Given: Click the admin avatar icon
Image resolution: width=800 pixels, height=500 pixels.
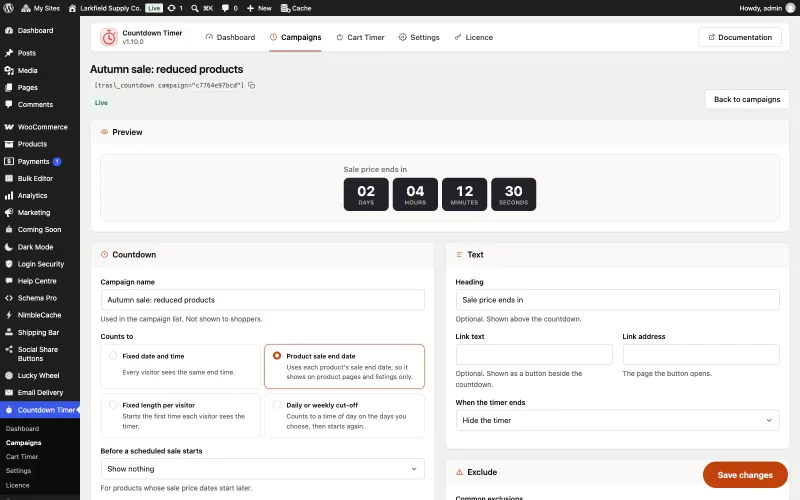Looking at the screenshot, I should click(790, 8).
